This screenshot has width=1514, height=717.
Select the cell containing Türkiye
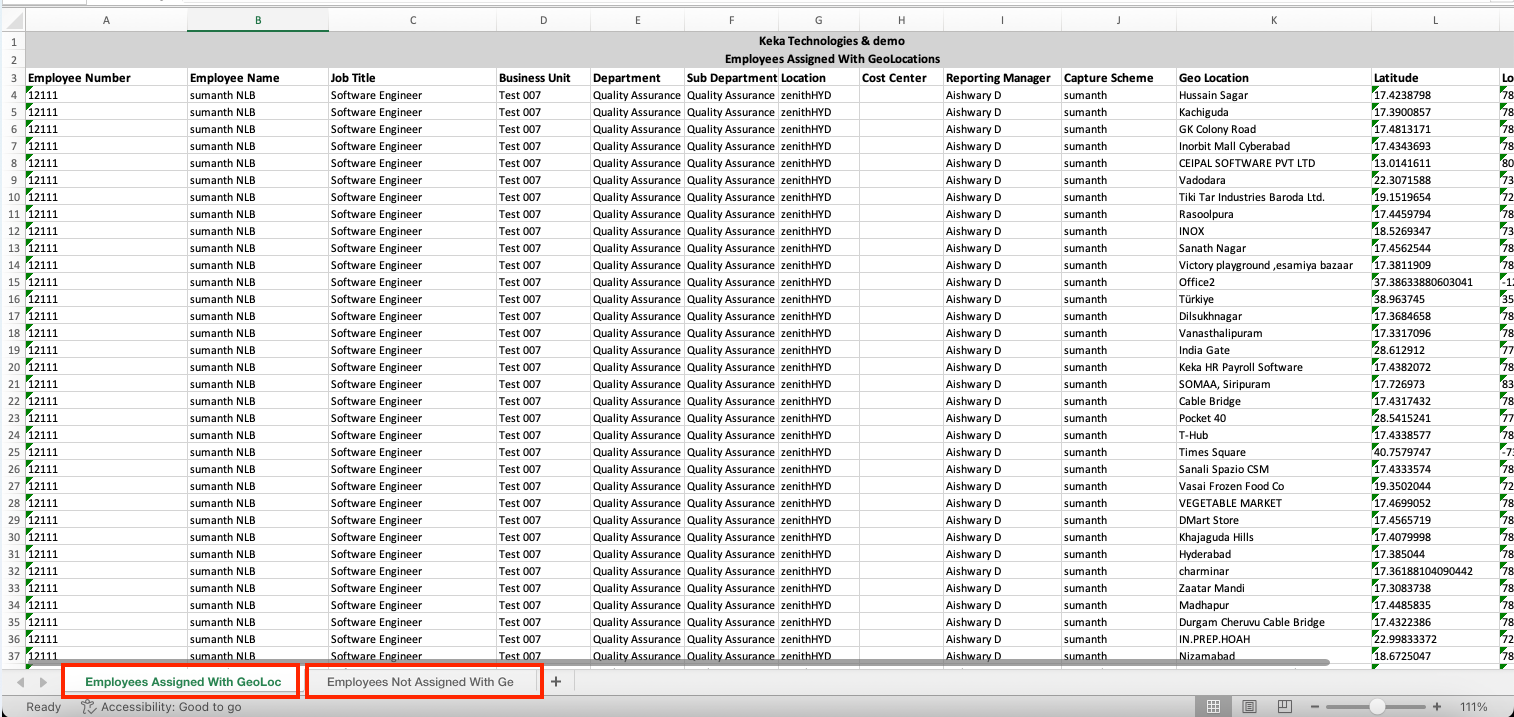tap(1273, 299)
